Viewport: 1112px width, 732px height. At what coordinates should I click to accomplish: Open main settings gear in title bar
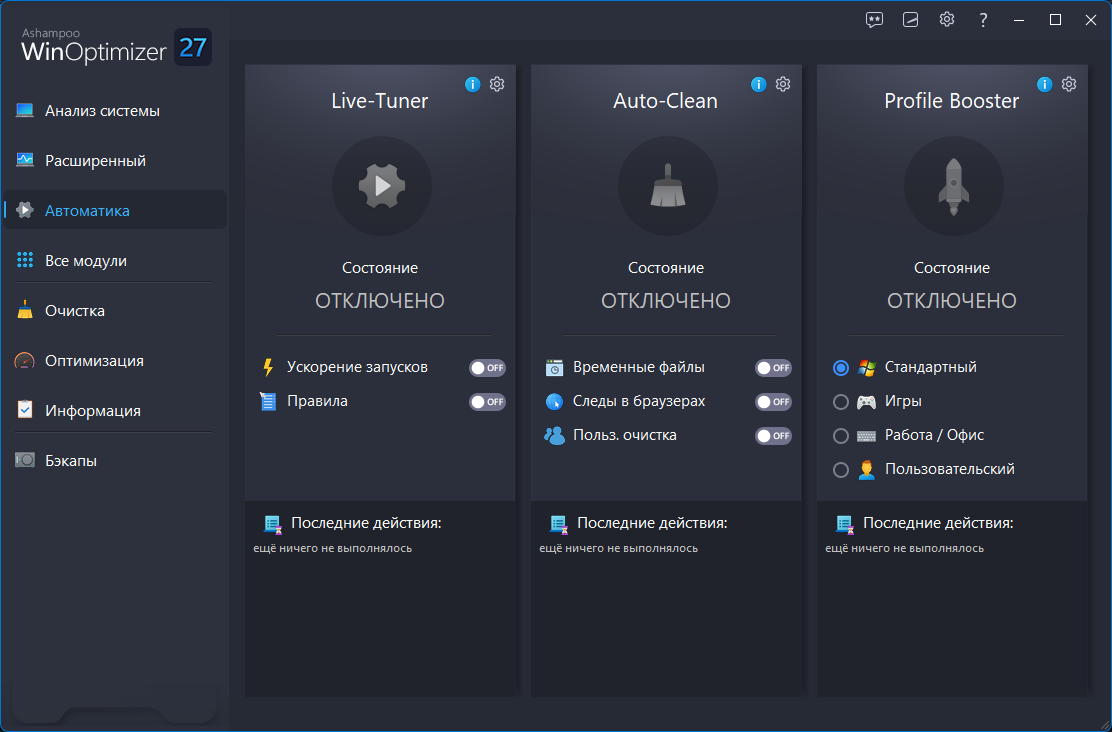(x=947, y=19)
